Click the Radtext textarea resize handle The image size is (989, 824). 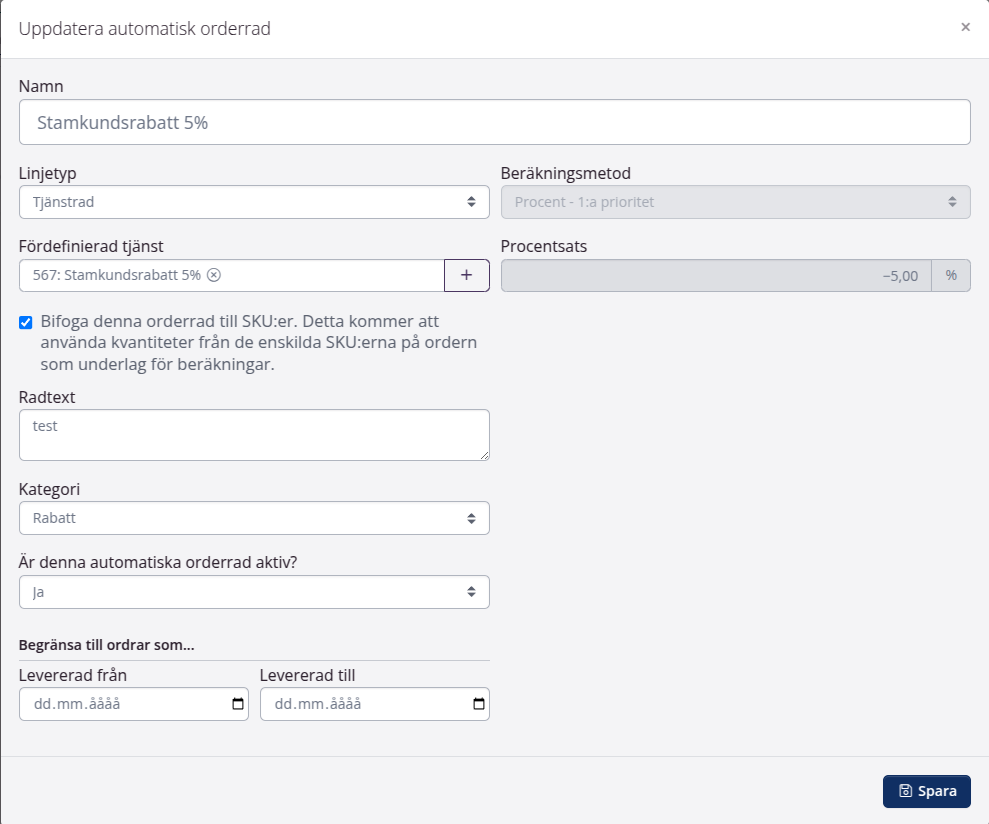(484, 455)
